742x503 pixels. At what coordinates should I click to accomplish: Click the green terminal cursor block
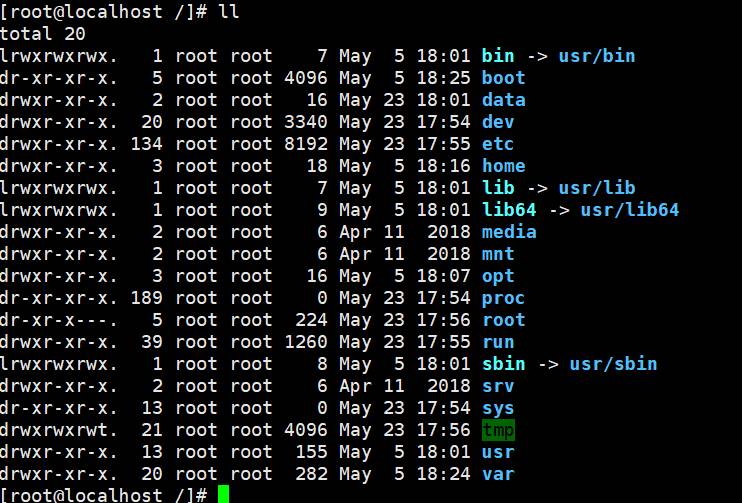(x=223, y=494)
